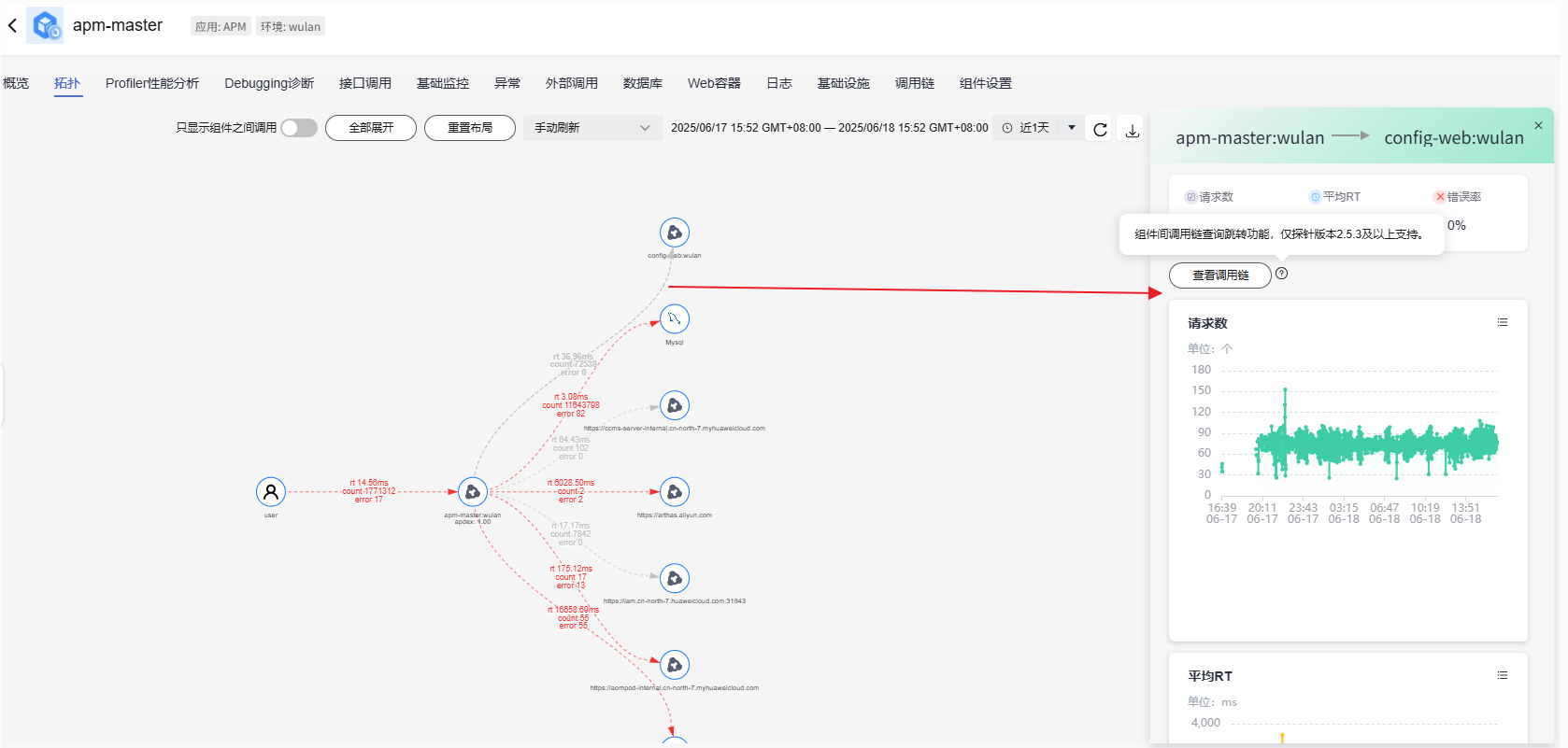Open the 日志 tab
The image size is (1568, 748).
click(779, 83)
